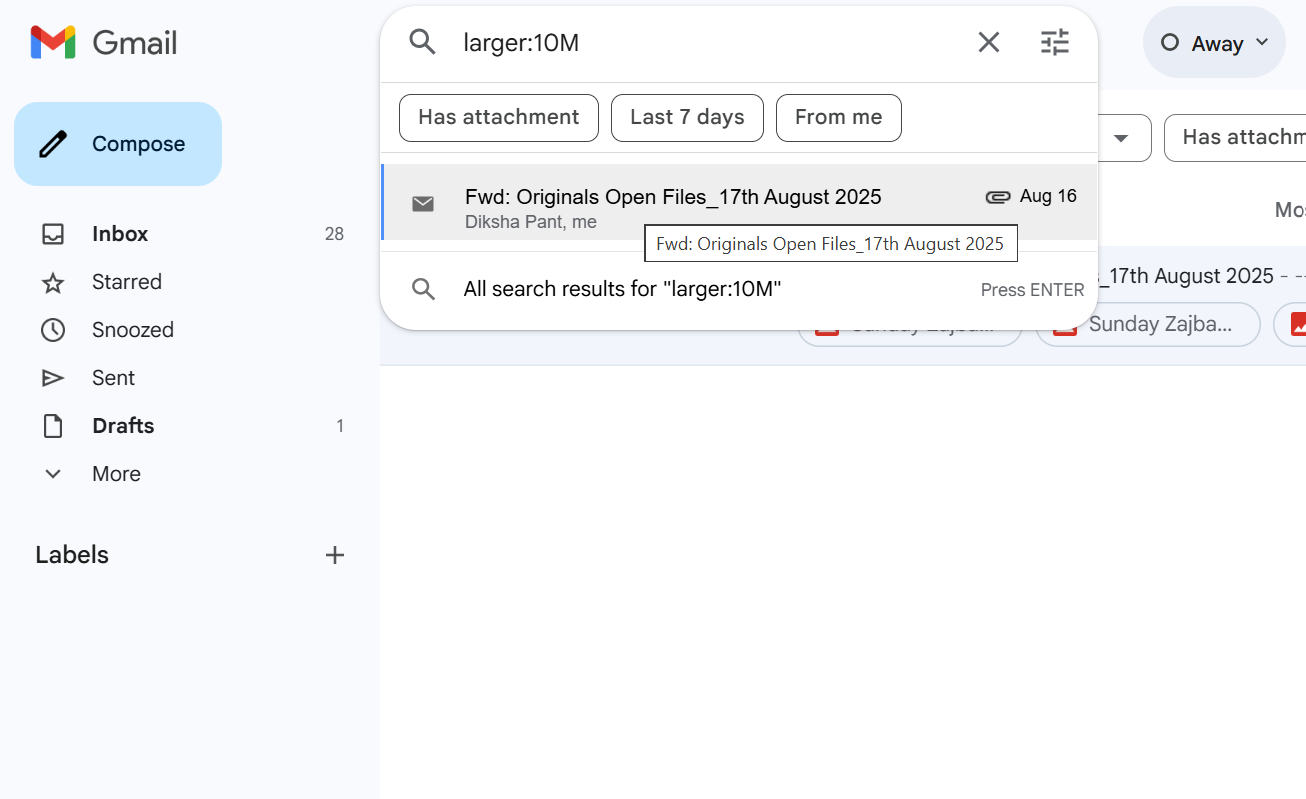Click the paperclip attachment icon on Aug 16 email
Viewport: 1306px width, 799px height.
(998, 196)
